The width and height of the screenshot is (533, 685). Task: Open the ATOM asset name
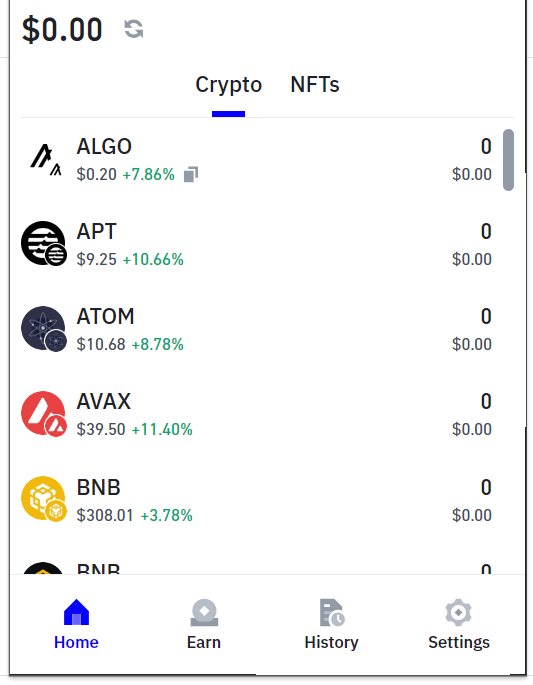(x=105, y=316)
